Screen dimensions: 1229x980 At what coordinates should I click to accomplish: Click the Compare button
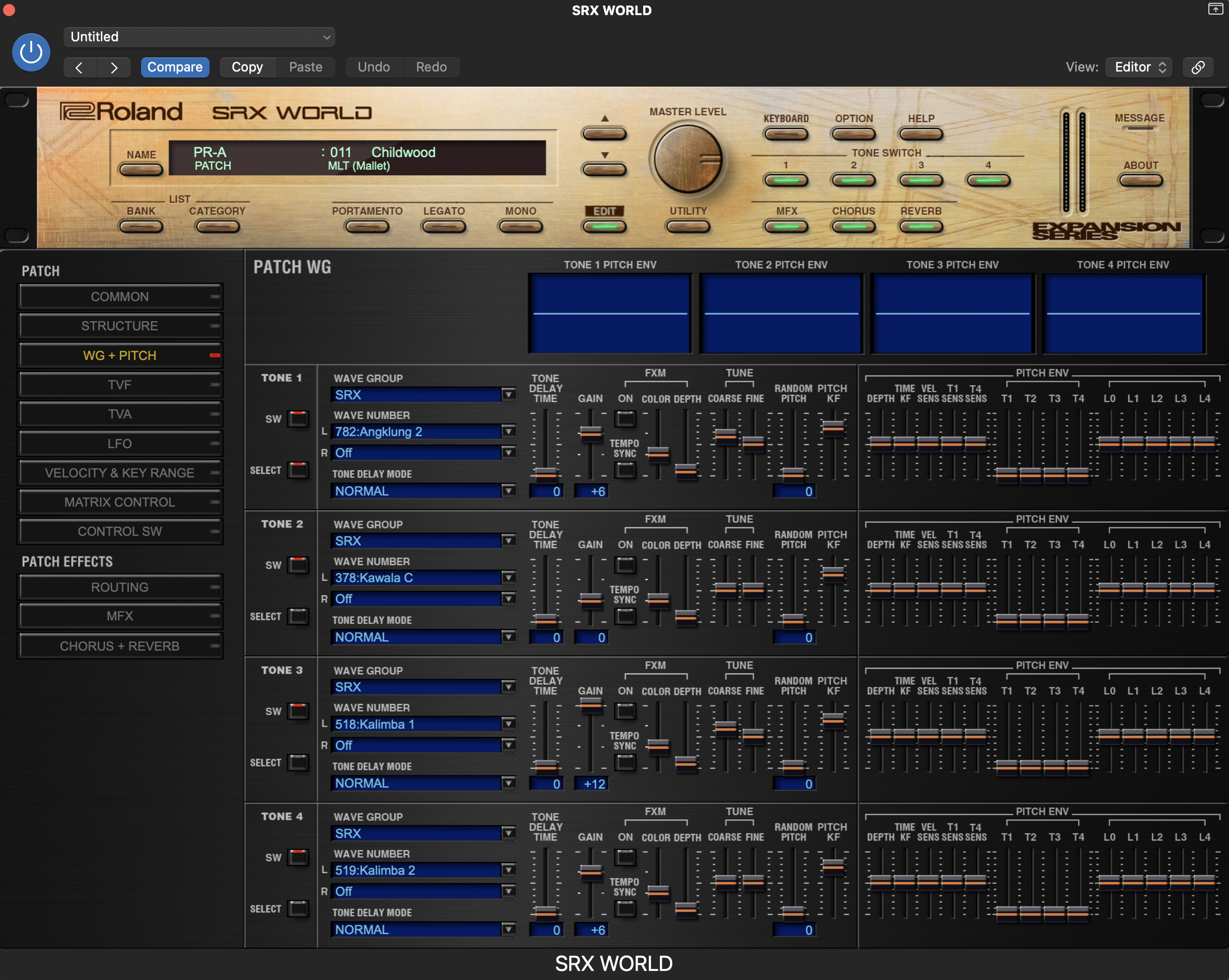click(175, 67)
